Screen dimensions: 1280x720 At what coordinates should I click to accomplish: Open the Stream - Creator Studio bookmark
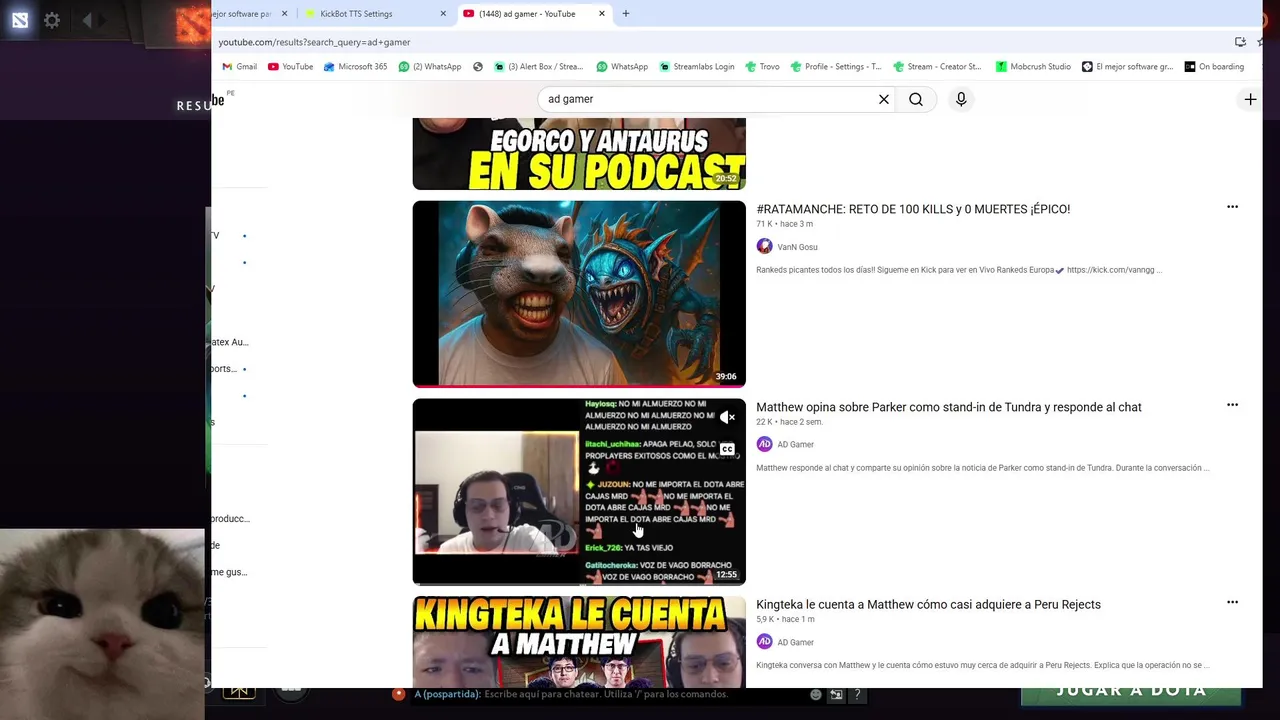tap(937, 67)
